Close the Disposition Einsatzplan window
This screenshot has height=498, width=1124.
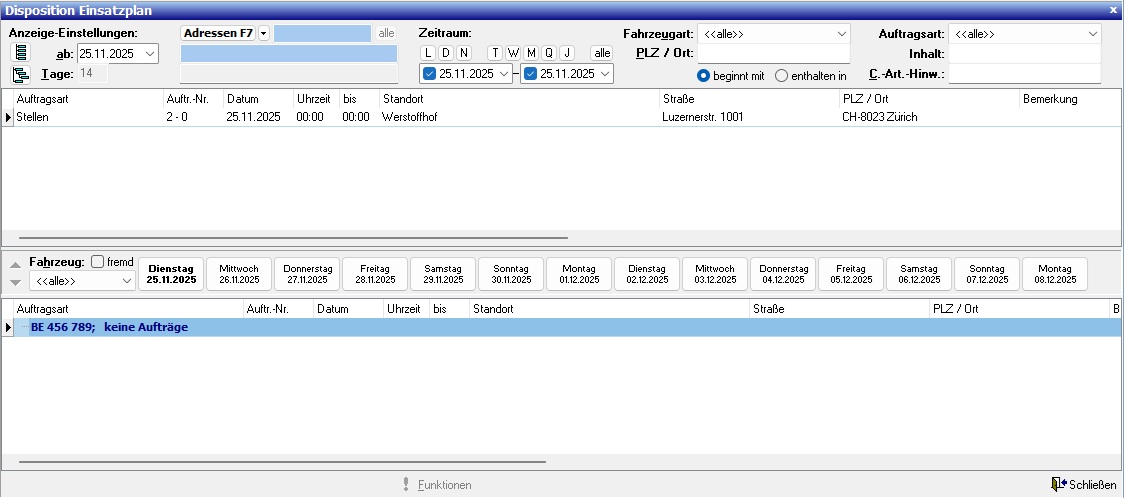click(1114, 9)
